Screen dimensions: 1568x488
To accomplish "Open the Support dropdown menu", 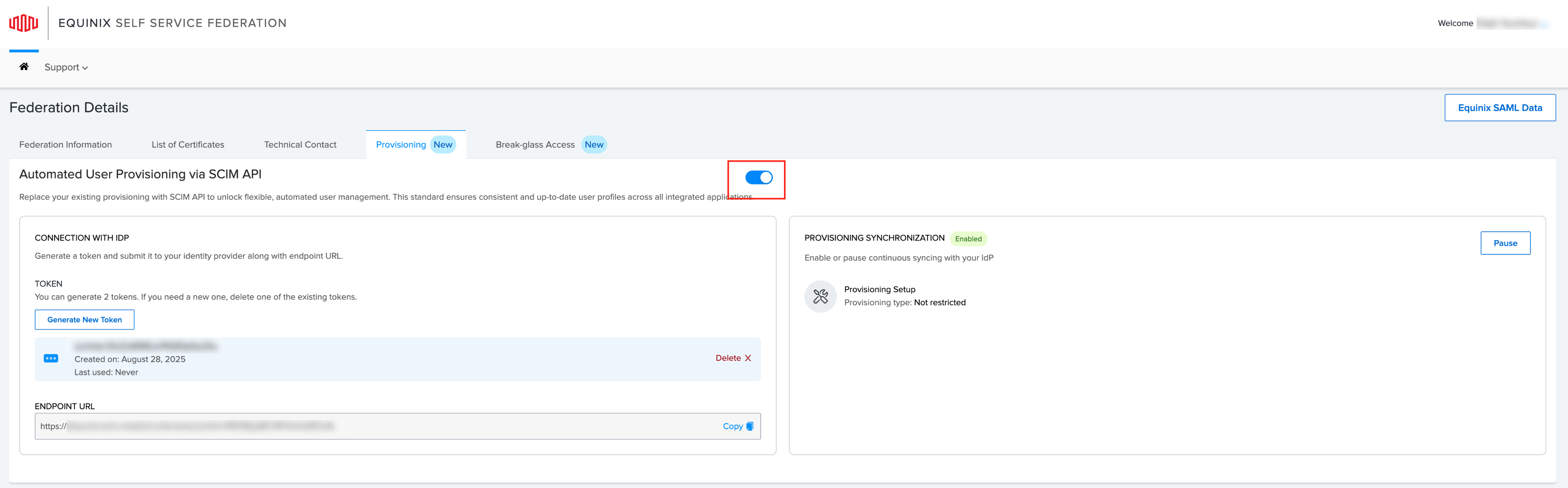I will (66, 68).
